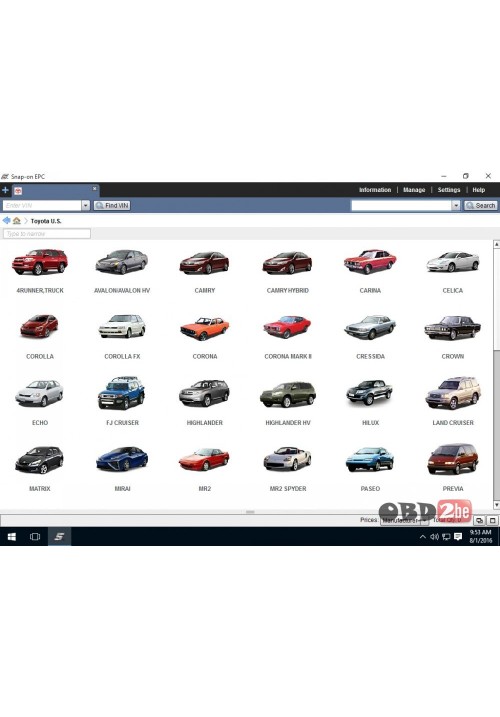
Task: Click the cascade windows icon in status bar
Action: [x=479, y=520]
